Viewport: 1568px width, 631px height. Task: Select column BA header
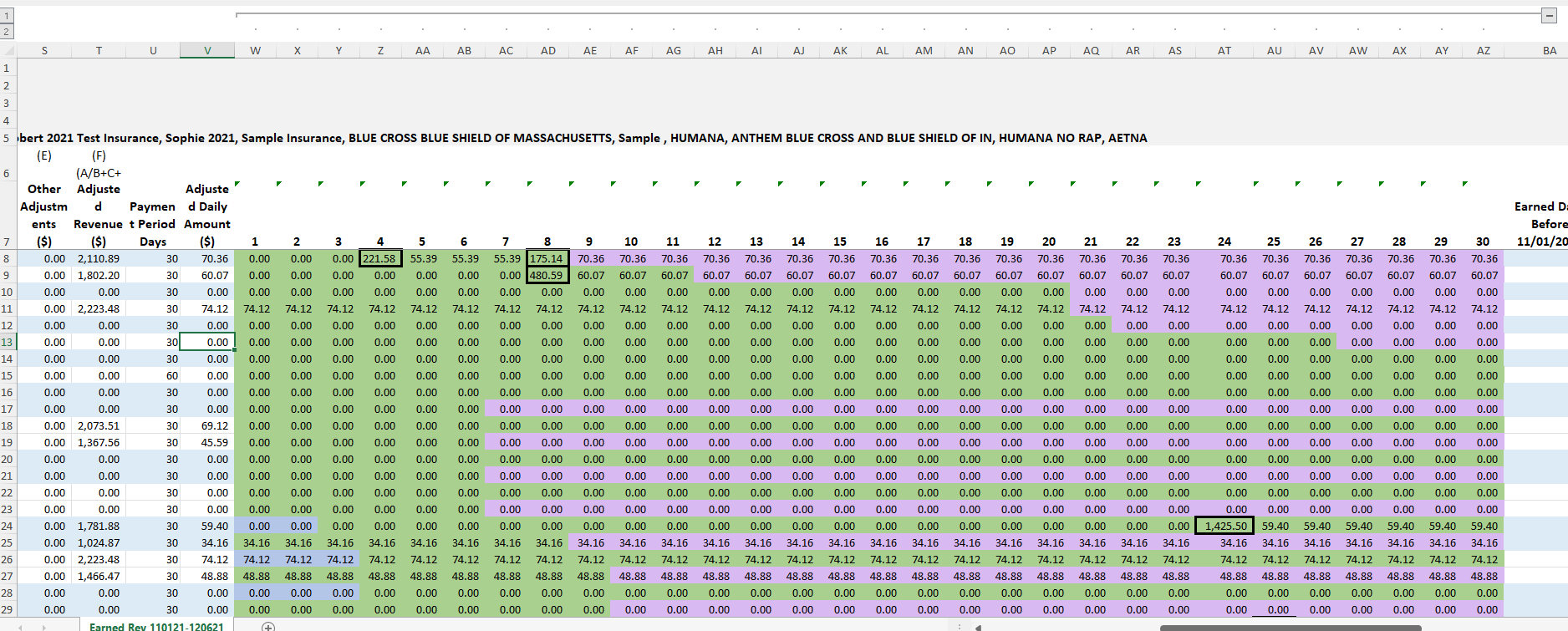pyautogui.click(x=1549, y=51)
